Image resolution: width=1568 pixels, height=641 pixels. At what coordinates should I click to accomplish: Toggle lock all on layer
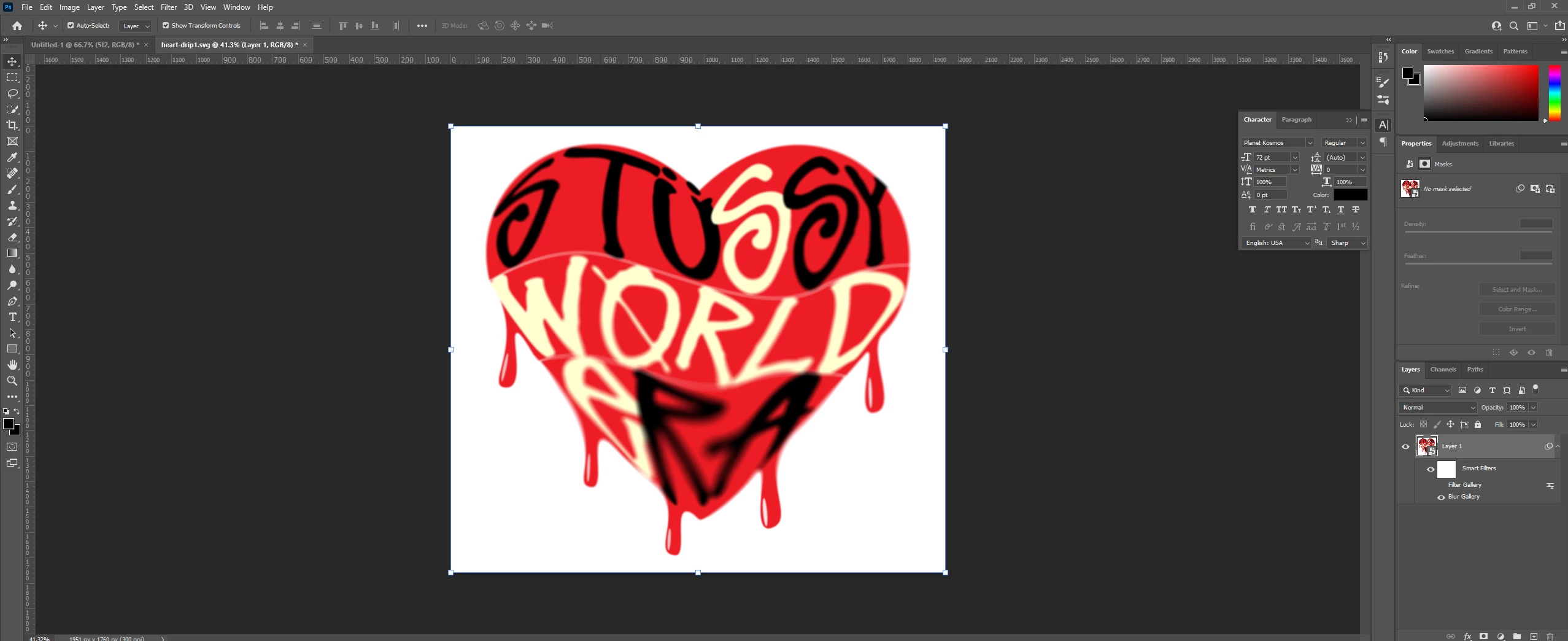pos(1478,424)
